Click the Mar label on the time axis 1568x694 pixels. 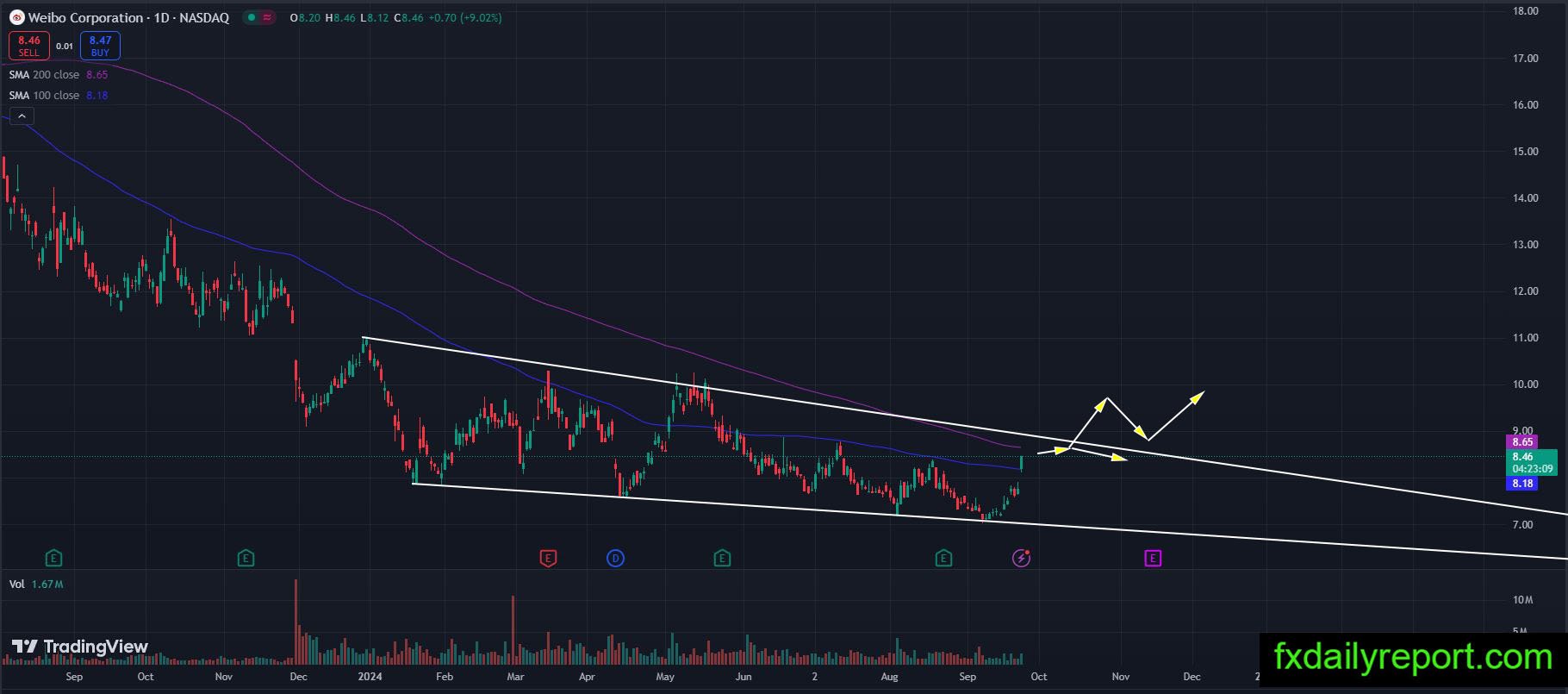tap(515, 677)
